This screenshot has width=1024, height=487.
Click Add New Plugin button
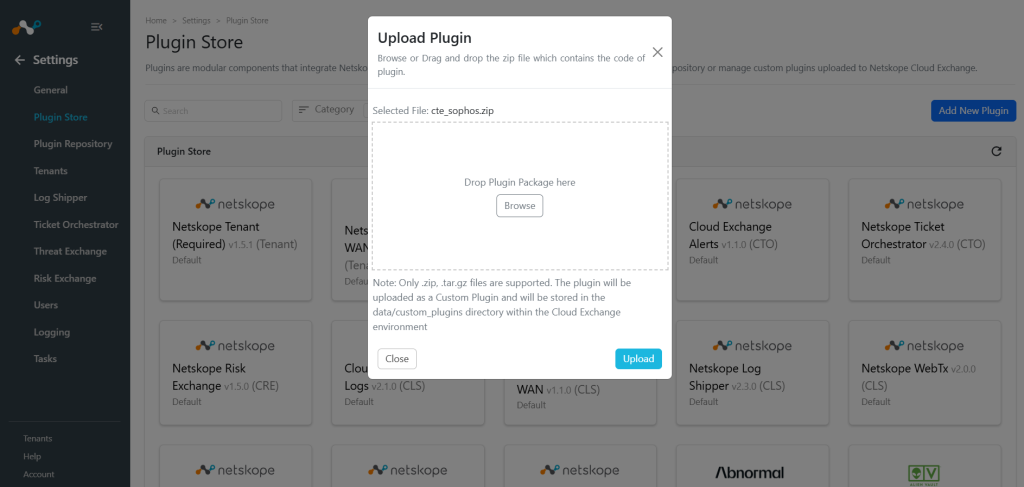tap(973, 111)
